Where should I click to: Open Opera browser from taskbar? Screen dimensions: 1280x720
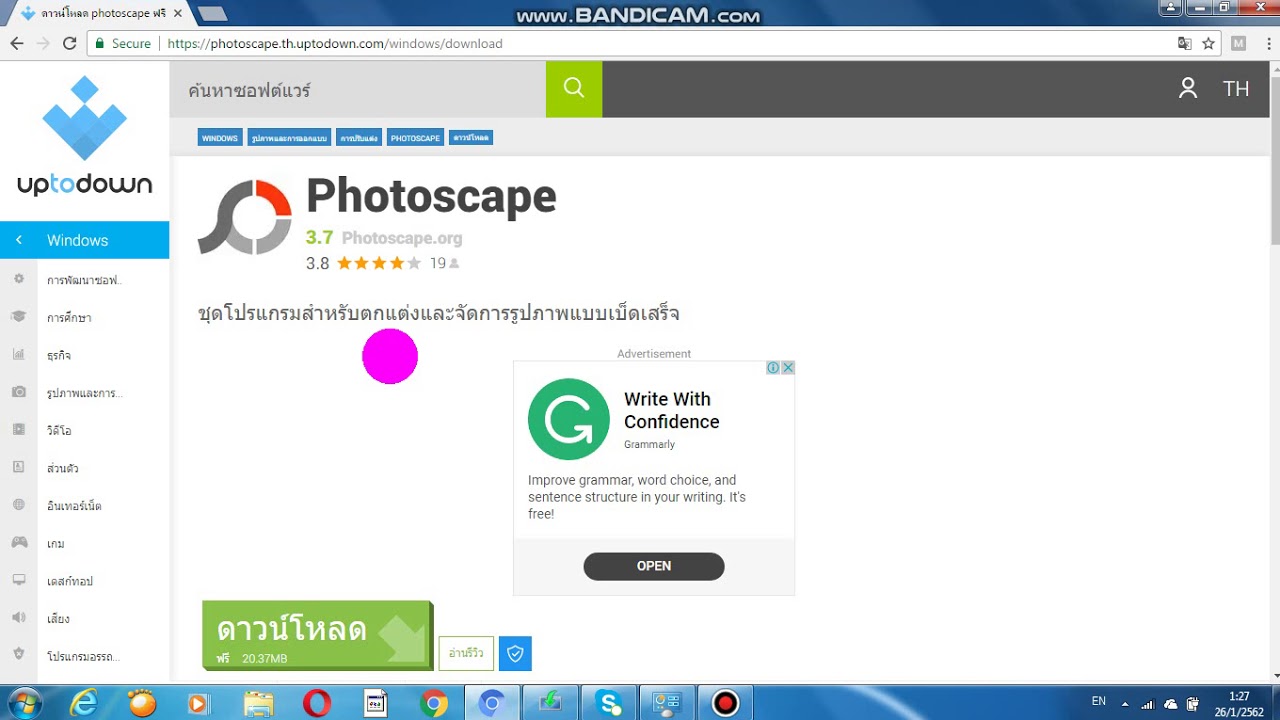pyautogui.click(x=317, y=703)
